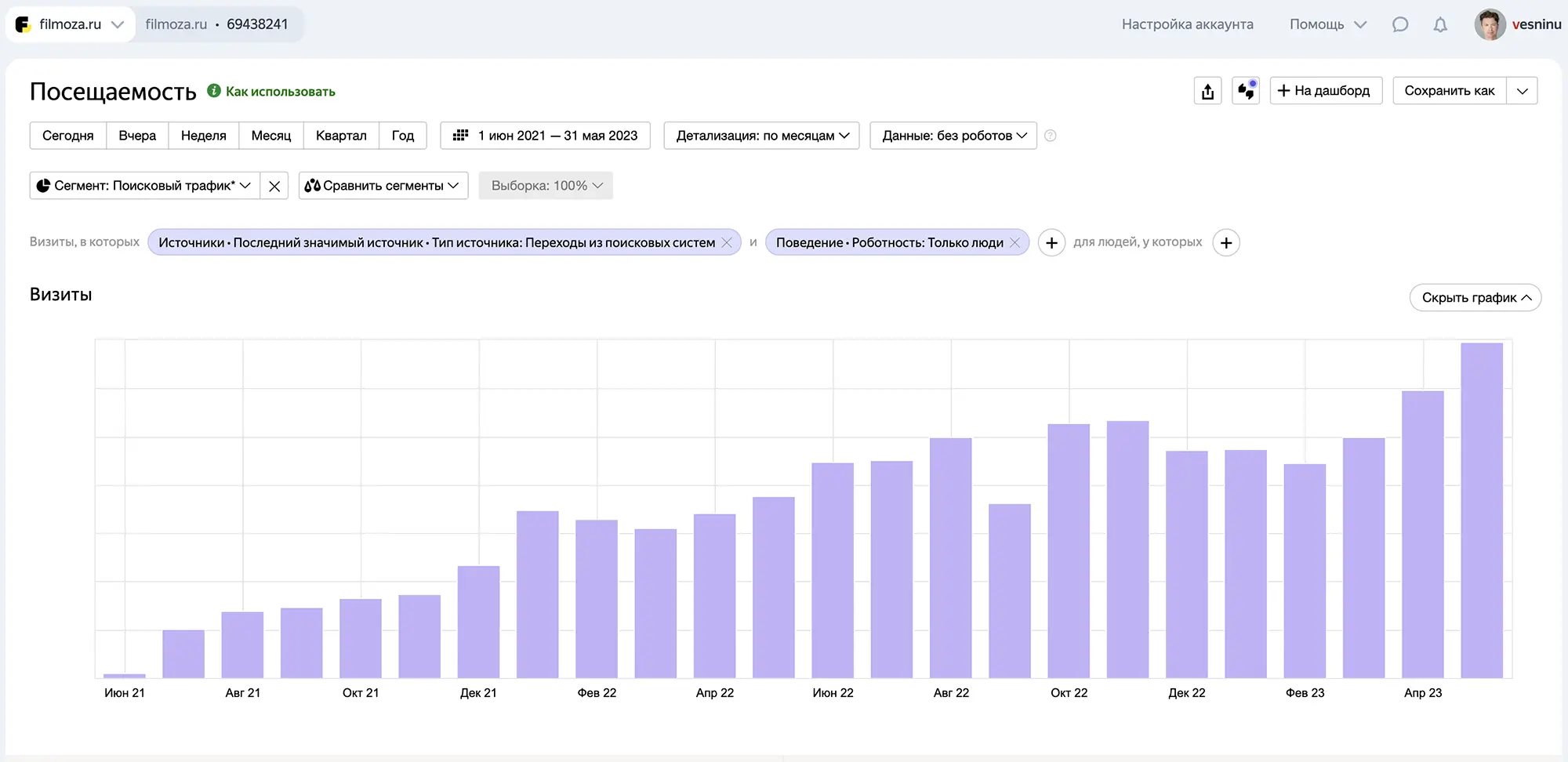
Task: Click the tallest bar for May 2023
Action: (x=1482, y=510)
